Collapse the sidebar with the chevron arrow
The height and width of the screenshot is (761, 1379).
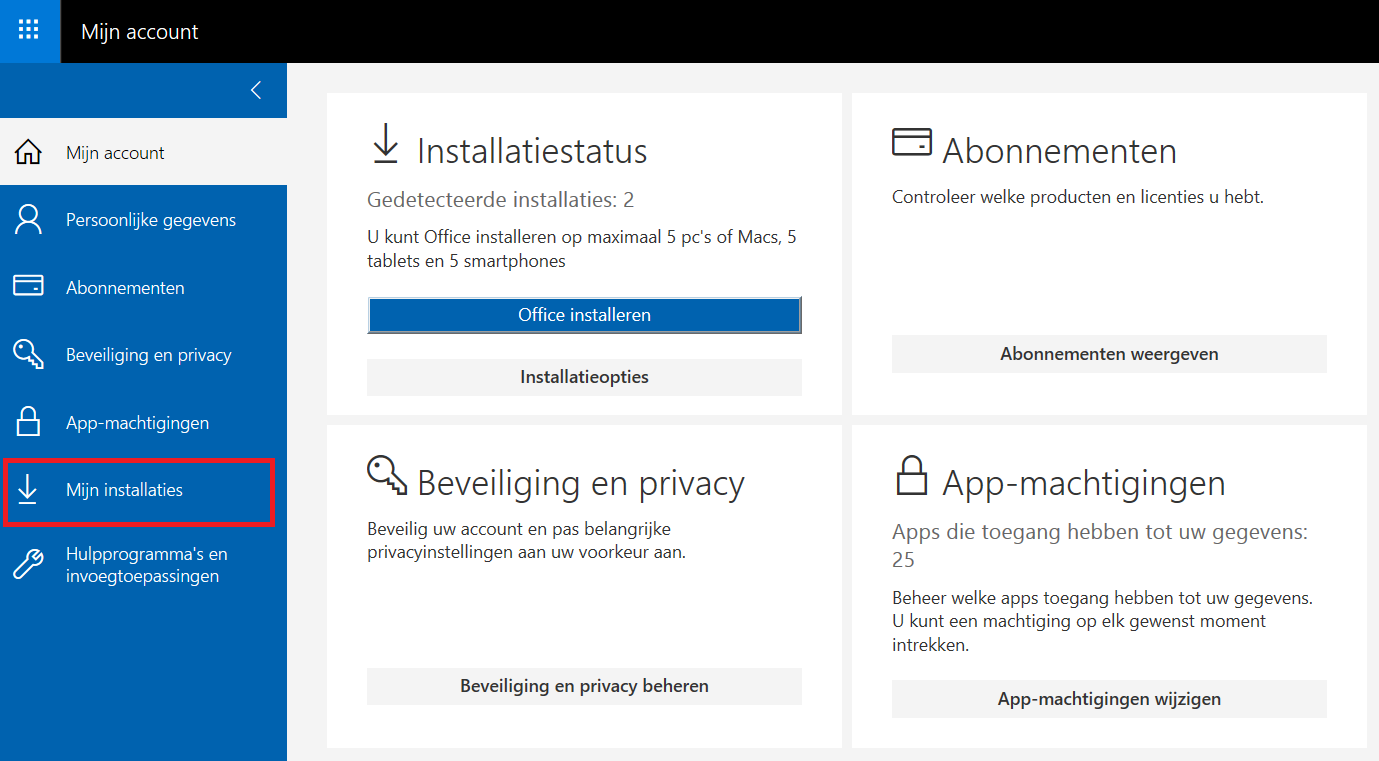click(x=256, y=90)
